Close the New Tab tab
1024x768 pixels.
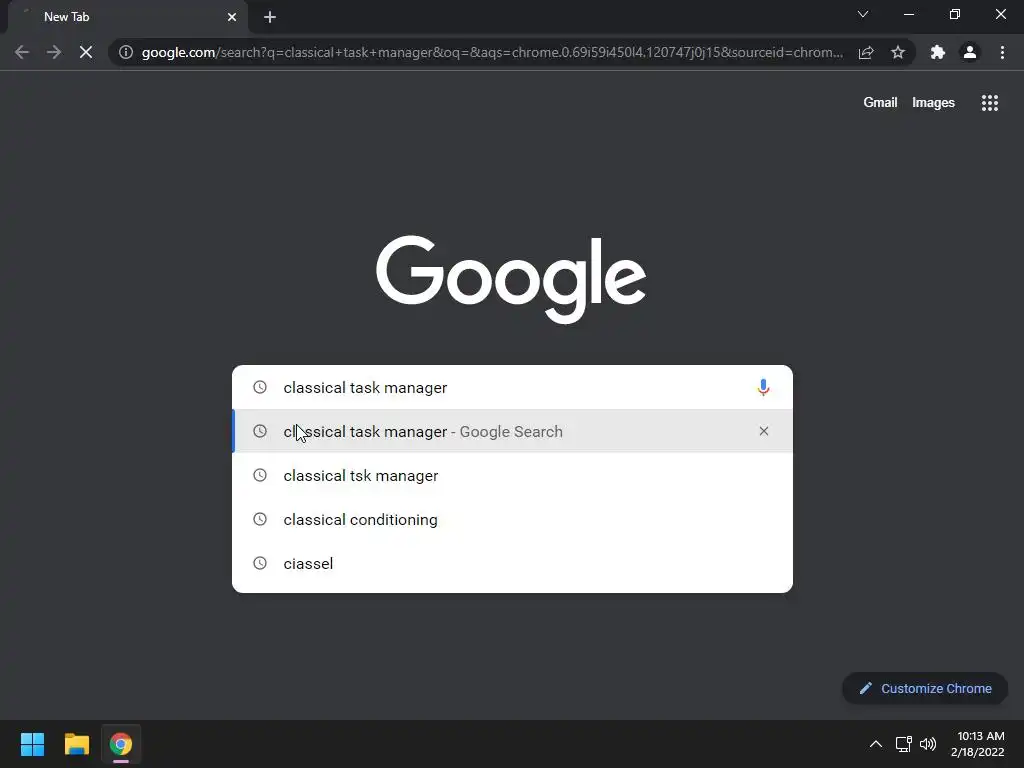click(232, 17)
